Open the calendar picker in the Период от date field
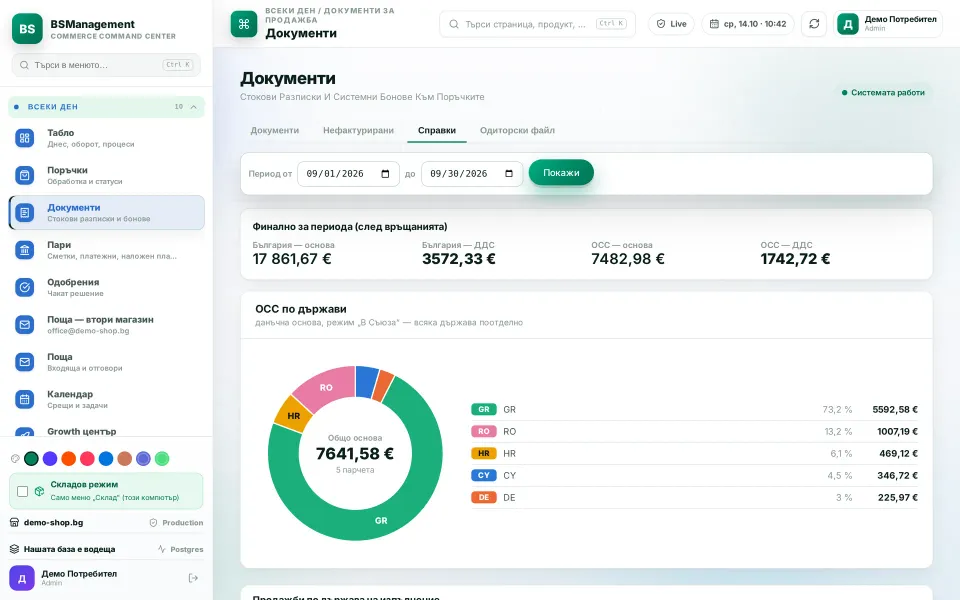 (x=385, y=174)
